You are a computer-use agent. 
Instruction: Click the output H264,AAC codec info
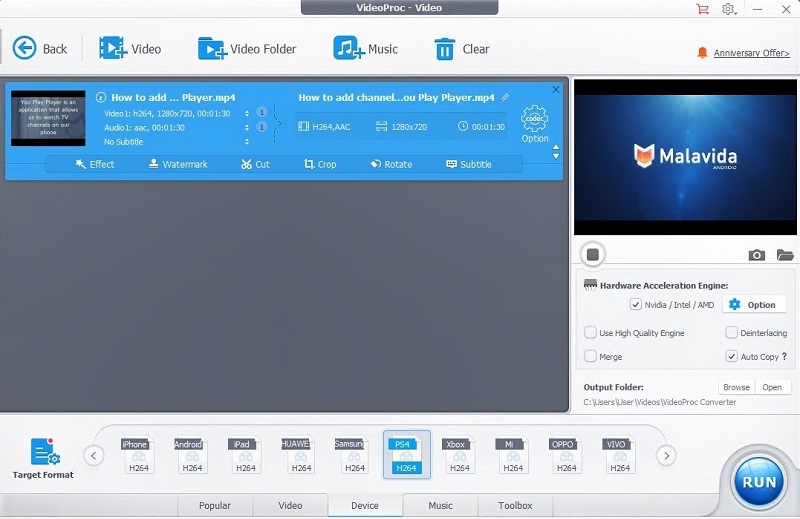[x=324, y=127]
